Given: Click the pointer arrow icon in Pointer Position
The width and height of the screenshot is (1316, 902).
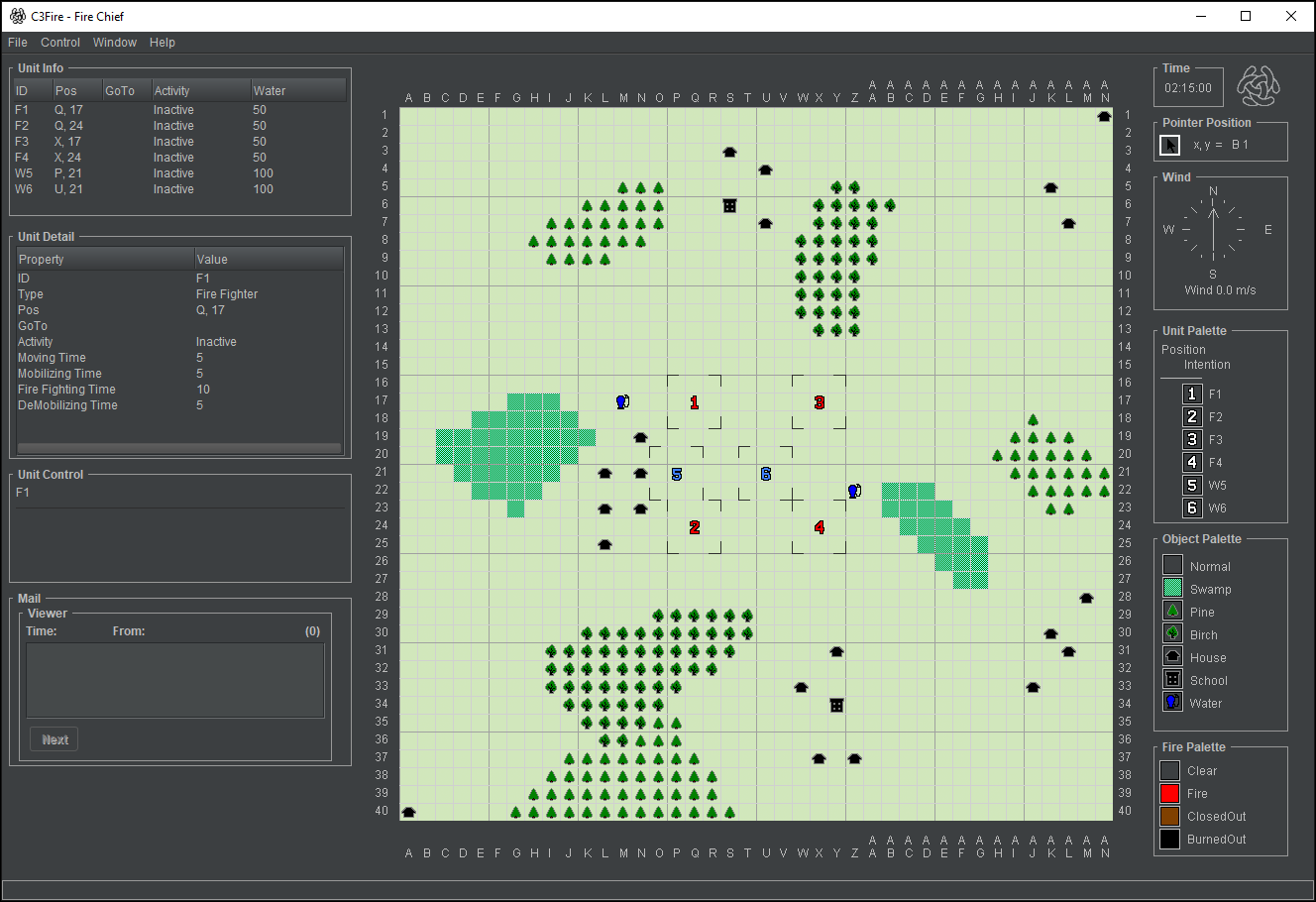Looking at the screenshot, I should [x=1170, y=145].
